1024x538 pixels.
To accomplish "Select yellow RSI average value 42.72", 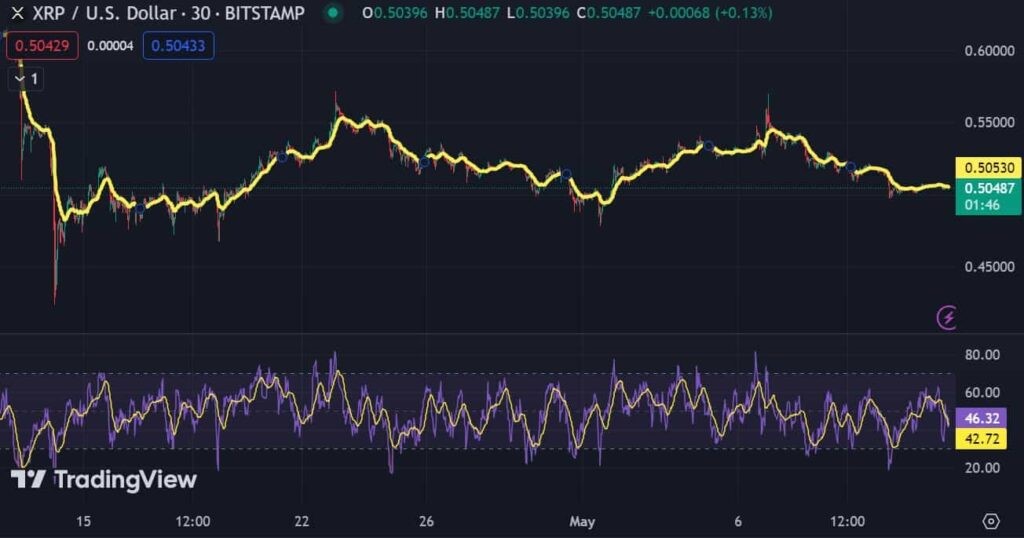I will (982, 439).
